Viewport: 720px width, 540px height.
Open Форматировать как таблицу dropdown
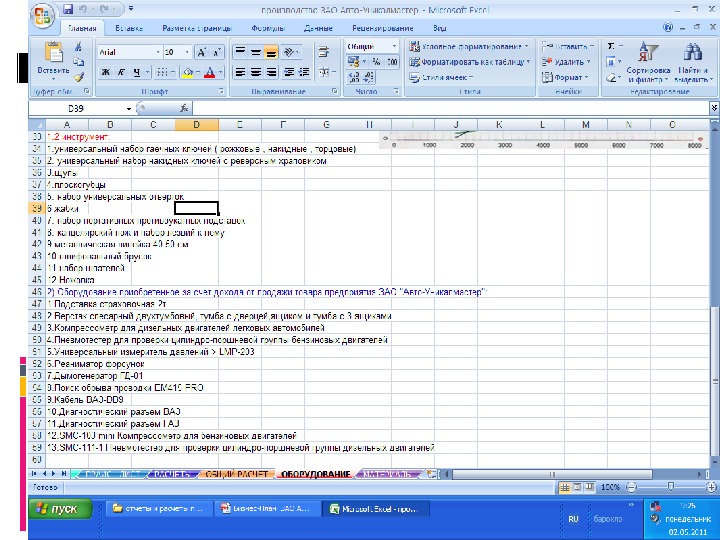coord(469,62)
